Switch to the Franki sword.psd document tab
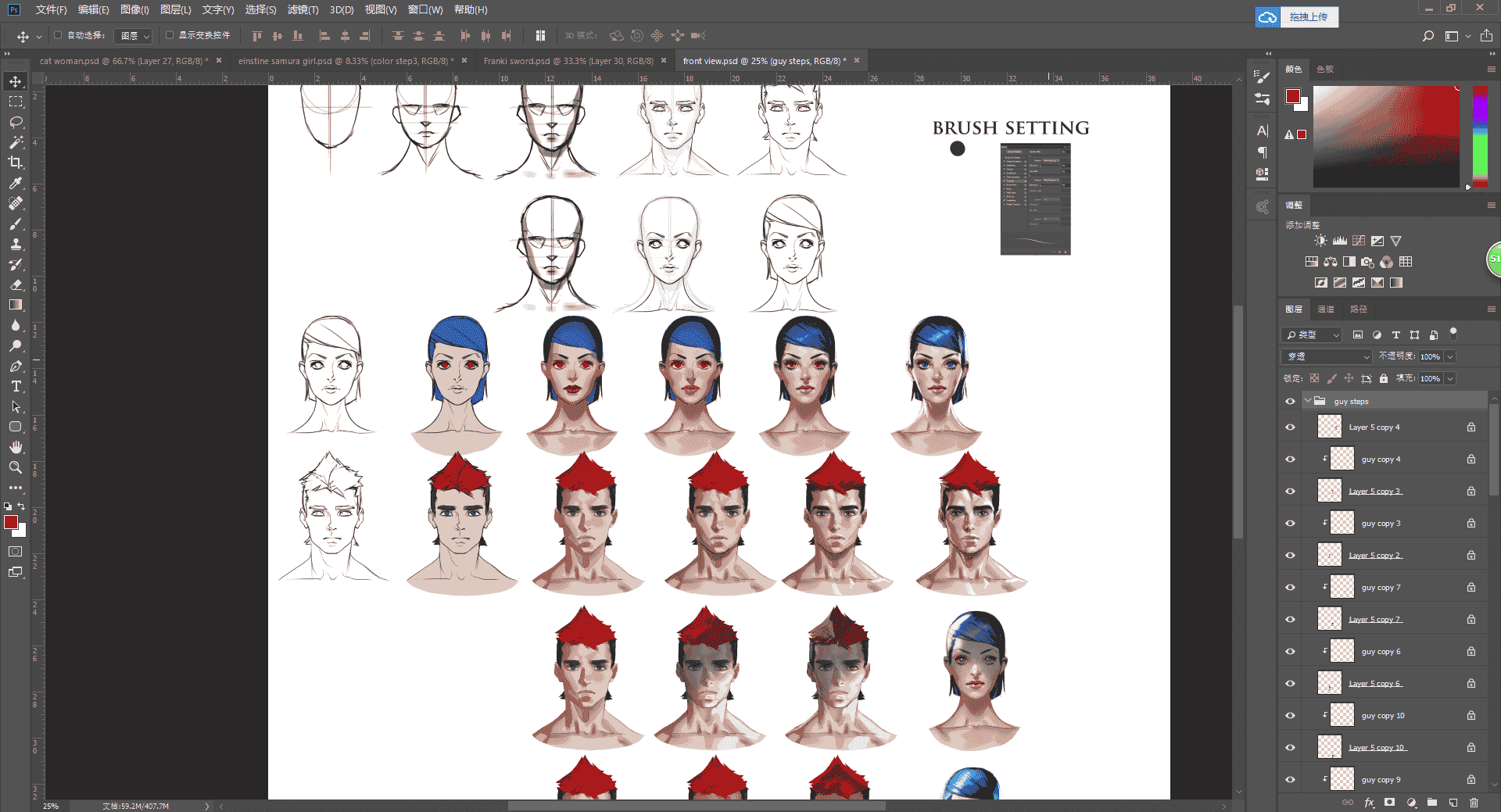The image size is (1501, 812). click(x=568, y=61)
